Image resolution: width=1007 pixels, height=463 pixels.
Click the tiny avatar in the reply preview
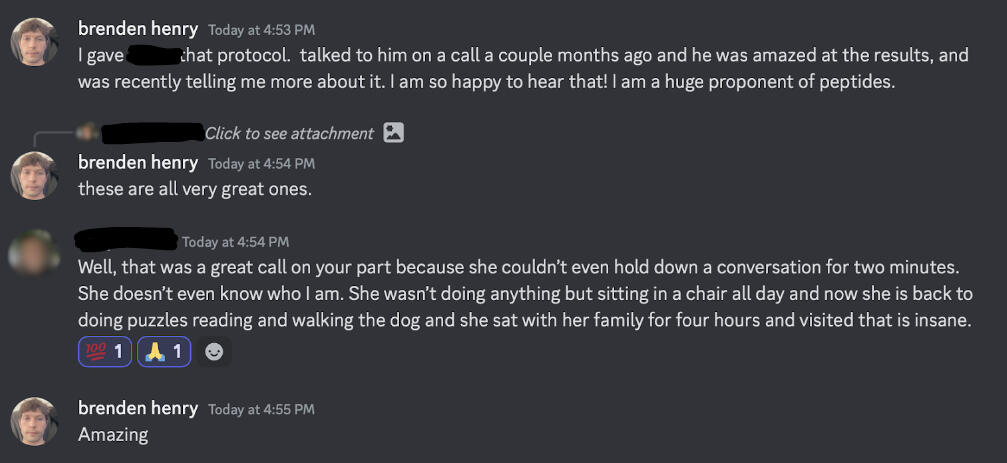88,132
